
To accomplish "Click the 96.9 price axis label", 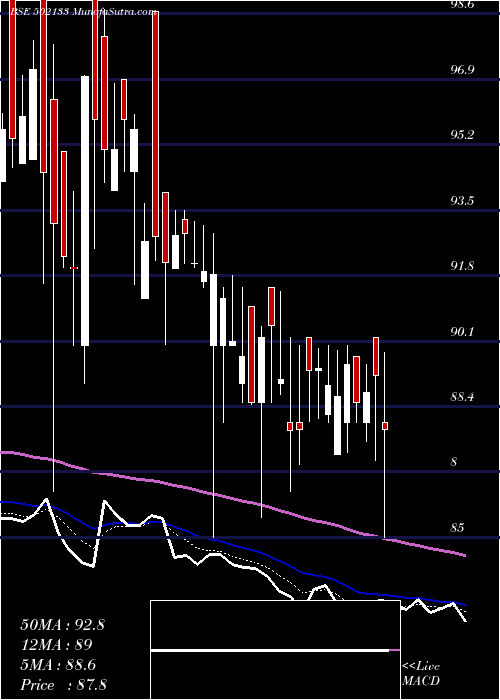I will click(x=463, y=70).
